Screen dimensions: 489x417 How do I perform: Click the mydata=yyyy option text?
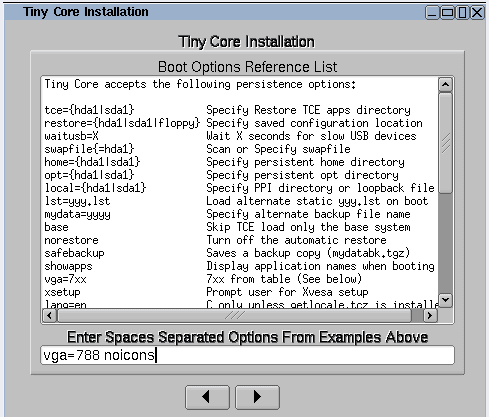(x=77, y=214)
